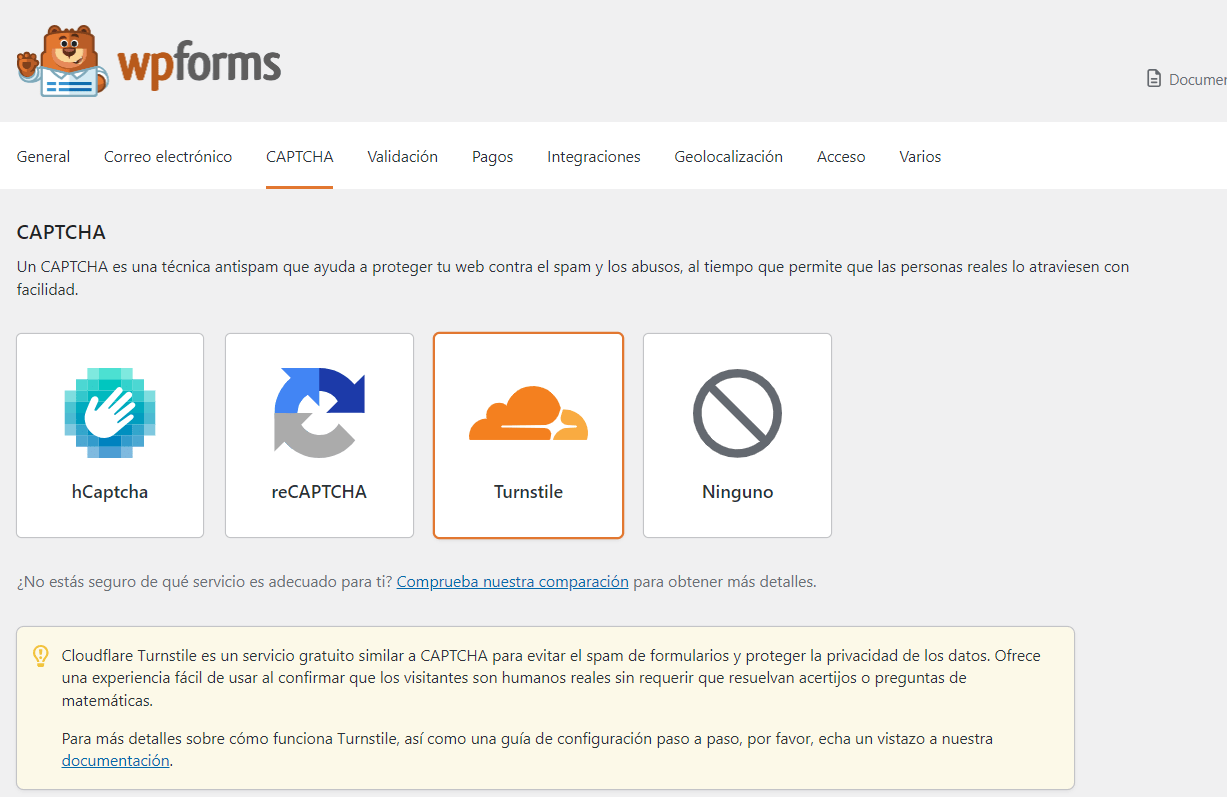Select the Cloudflare Turnstile cloud icon

(528, 412)
